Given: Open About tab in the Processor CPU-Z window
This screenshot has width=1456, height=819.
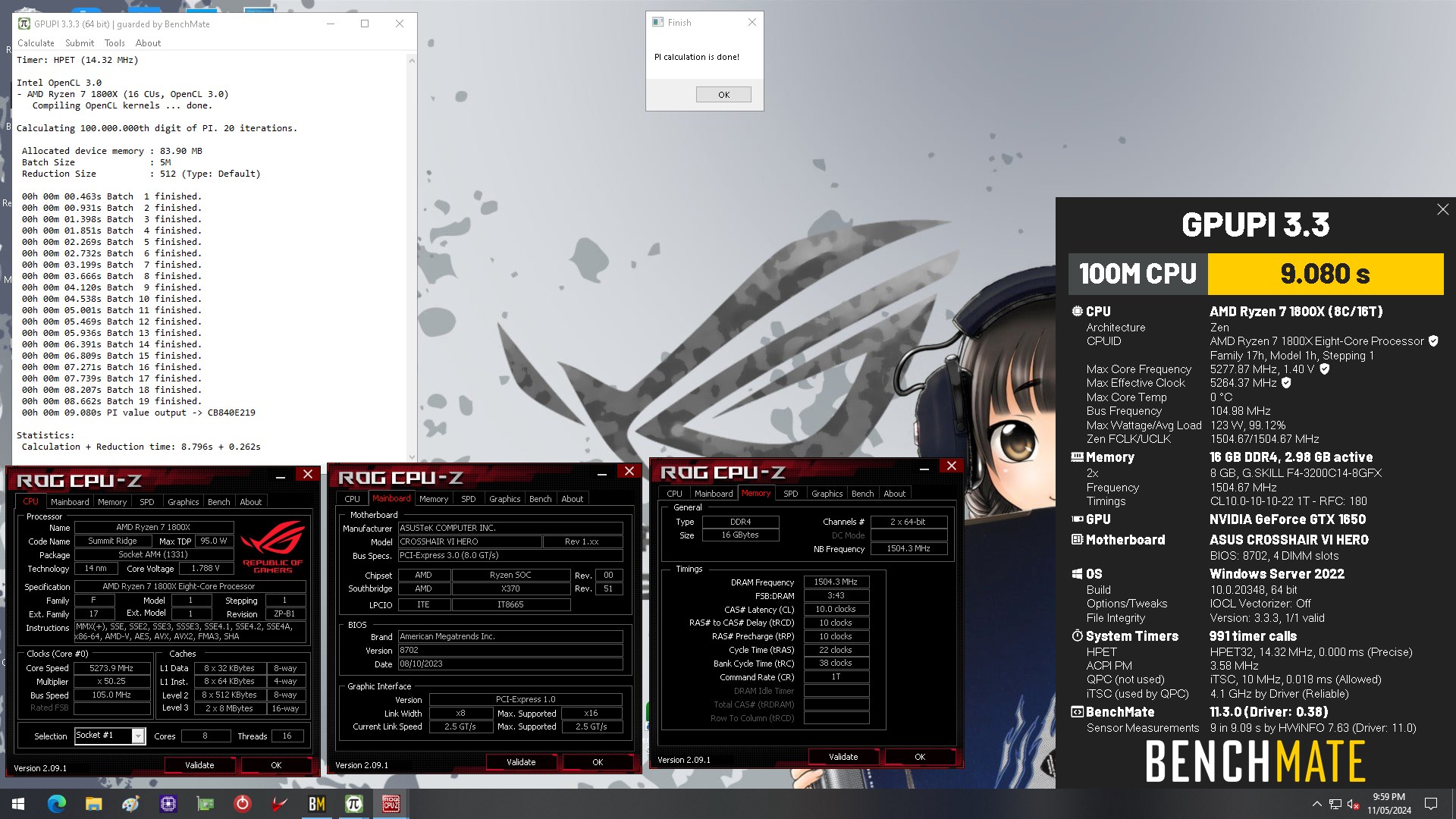Looking at the screenshot, I should [x=250, y=502].
